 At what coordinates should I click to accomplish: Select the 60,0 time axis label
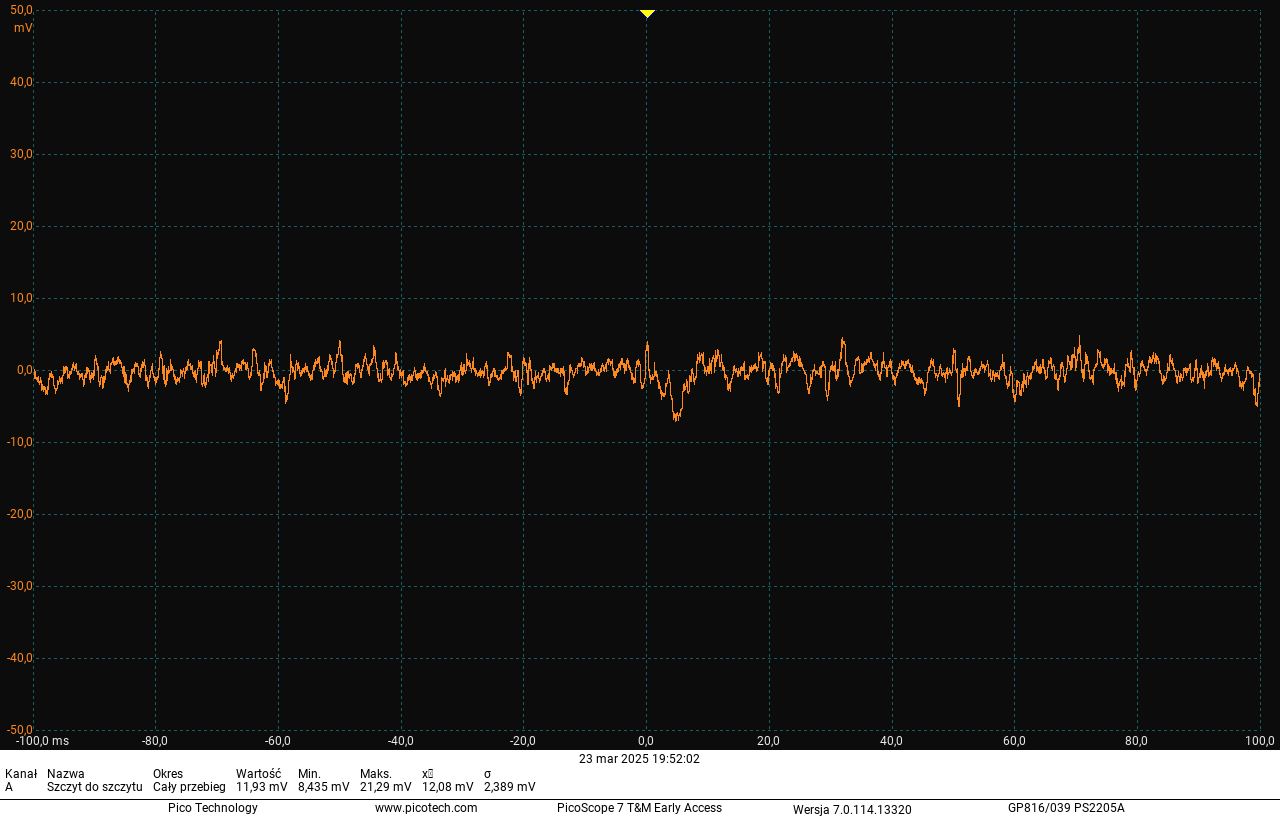tap(1014, 741)
